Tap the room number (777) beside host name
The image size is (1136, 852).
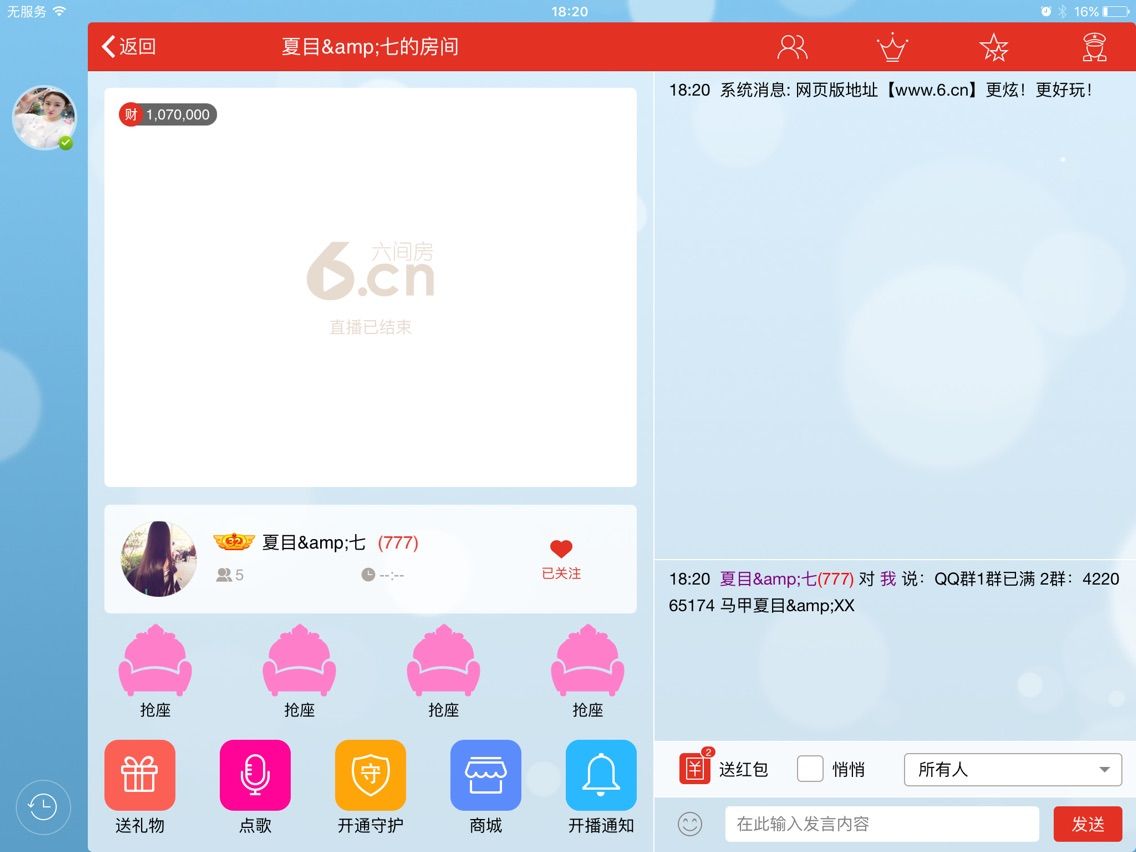(398, 542)
